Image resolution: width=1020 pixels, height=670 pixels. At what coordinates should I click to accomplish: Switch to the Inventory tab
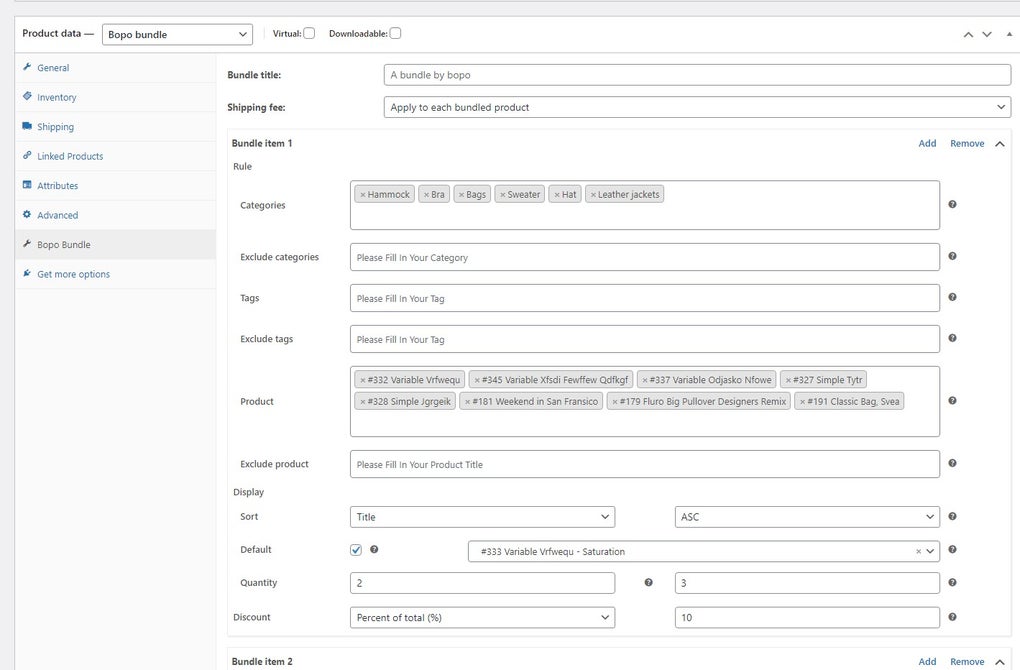(57, 97)
